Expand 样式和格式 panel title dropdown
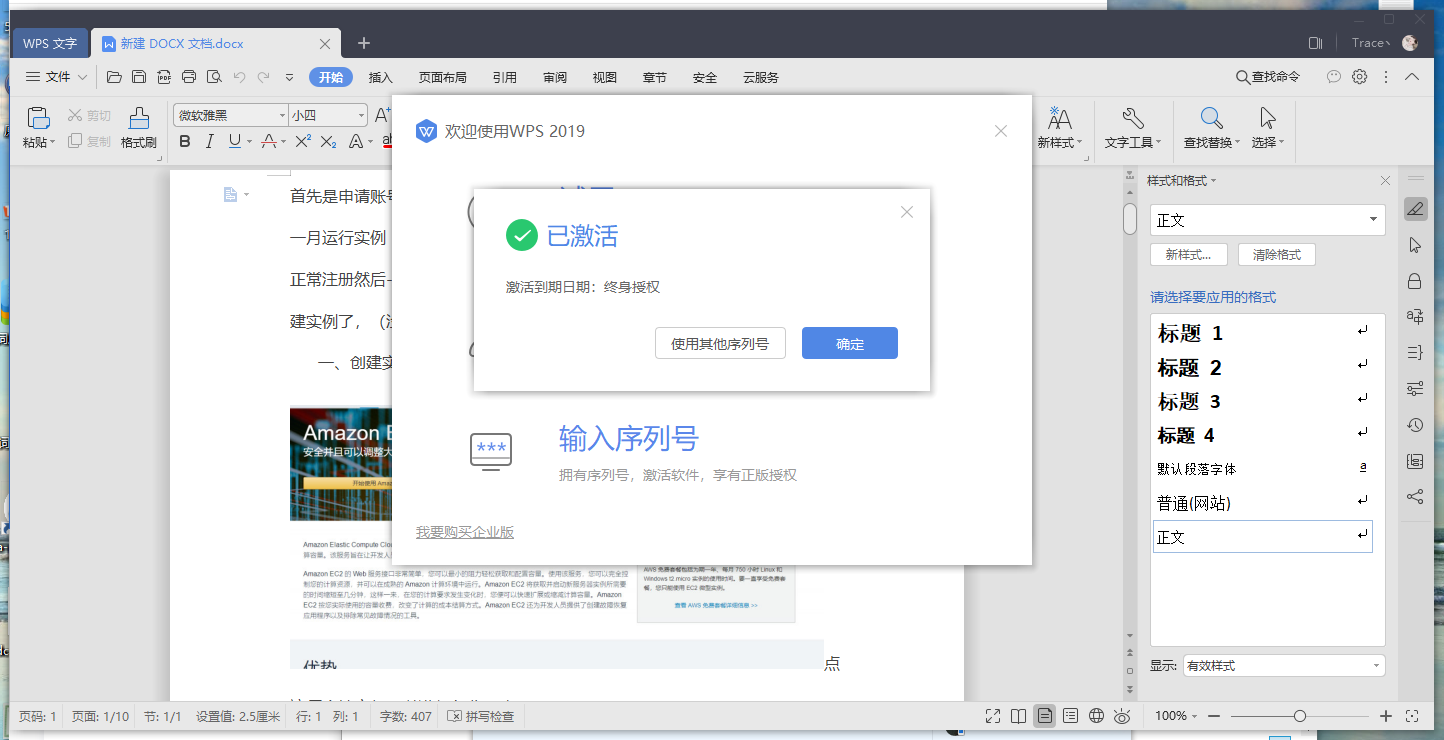The image size is (1444, 740). (x=1214, y=181)
